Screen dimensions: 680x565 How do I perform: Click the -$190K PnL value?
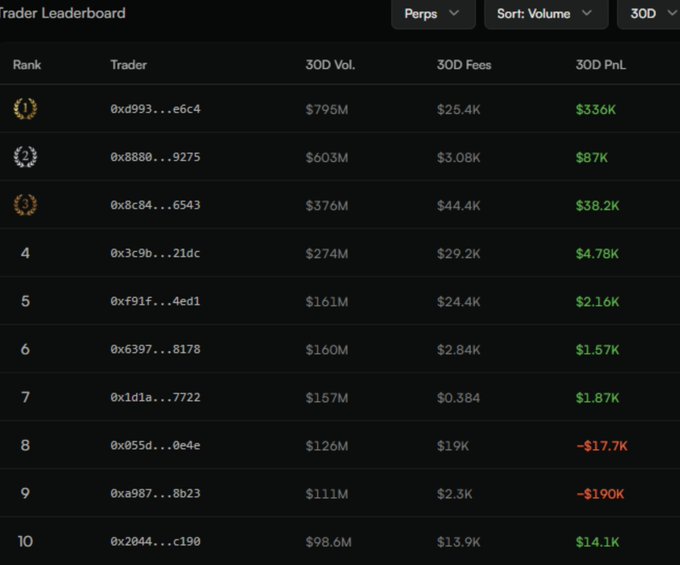click(600, 495)
